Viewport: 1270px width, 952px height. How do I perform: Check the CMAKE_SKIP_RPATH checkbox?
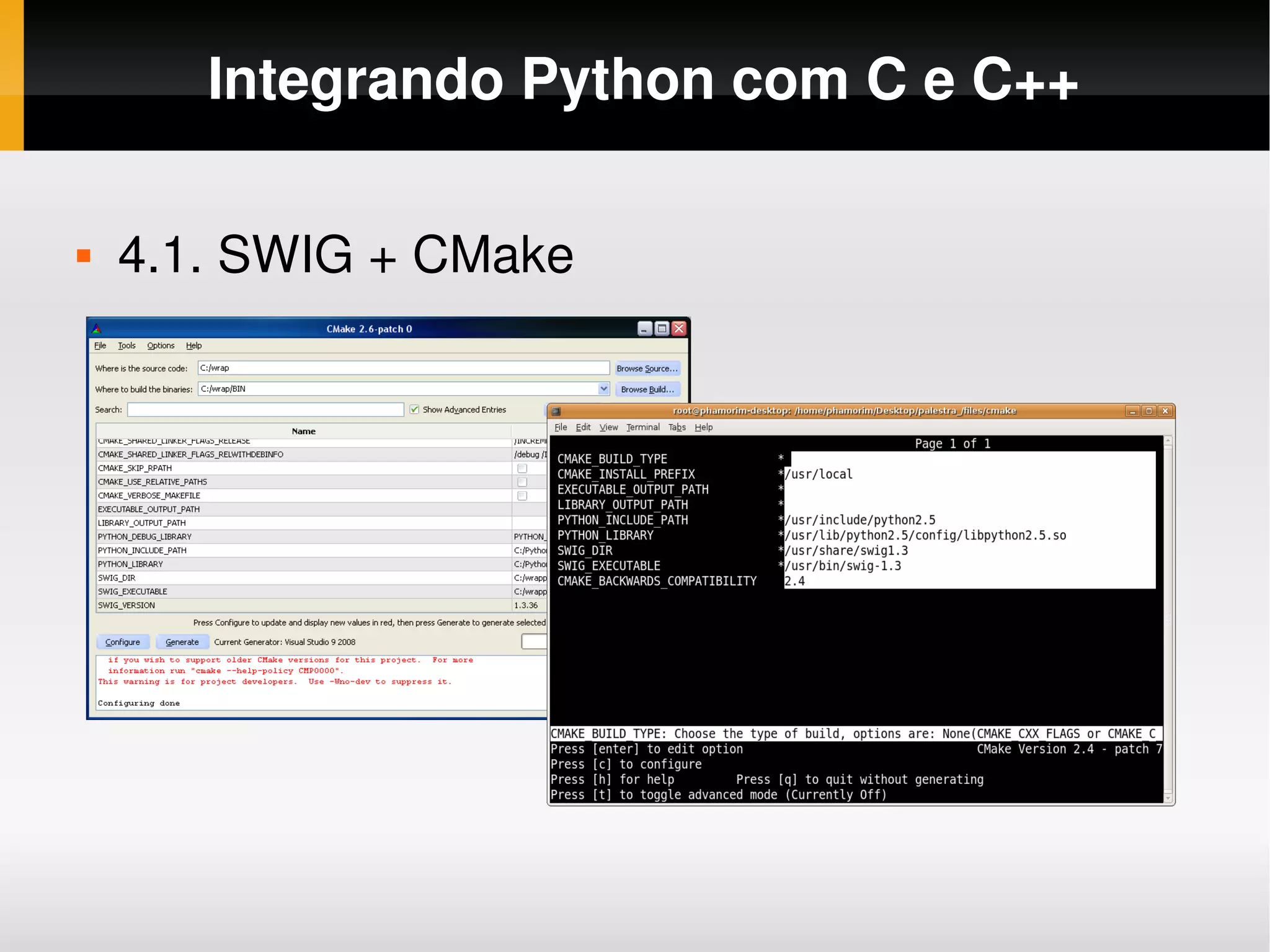tap(522, 468)
